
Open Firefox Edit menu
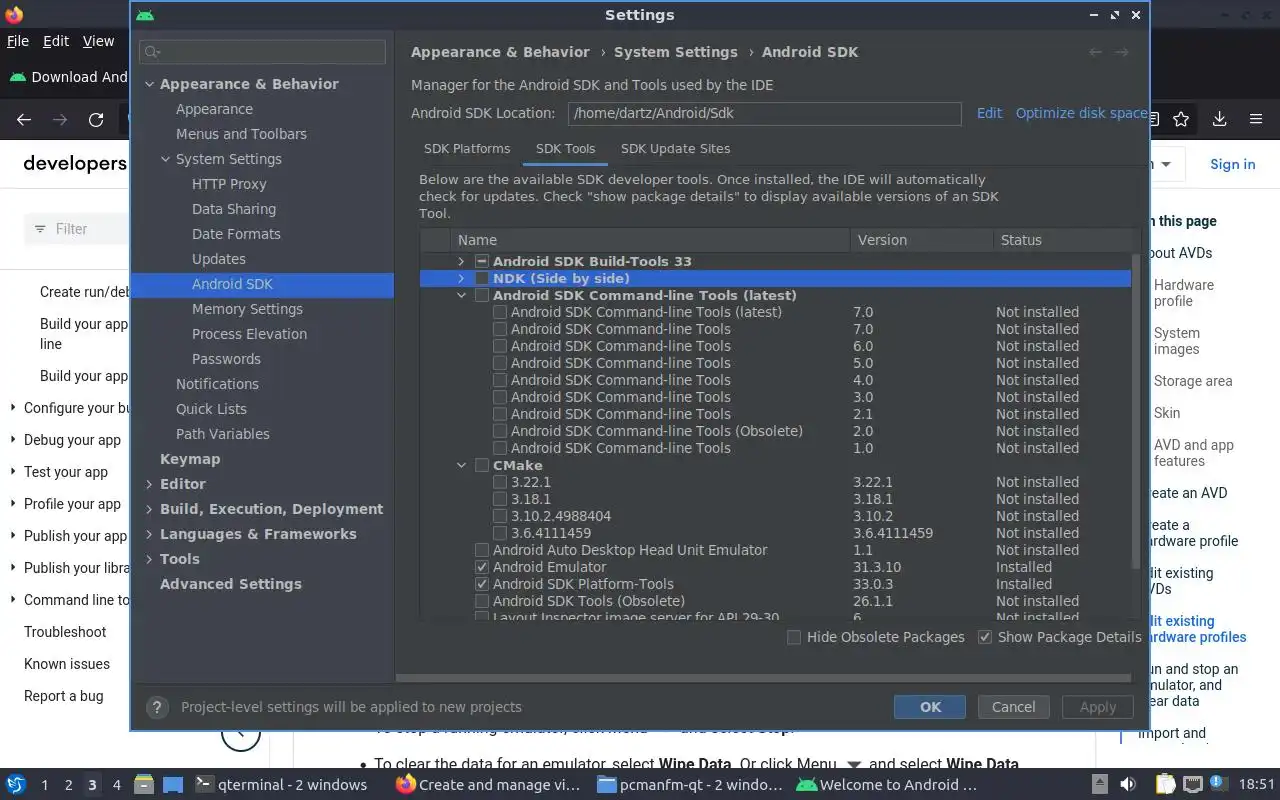tap(56, 41)
